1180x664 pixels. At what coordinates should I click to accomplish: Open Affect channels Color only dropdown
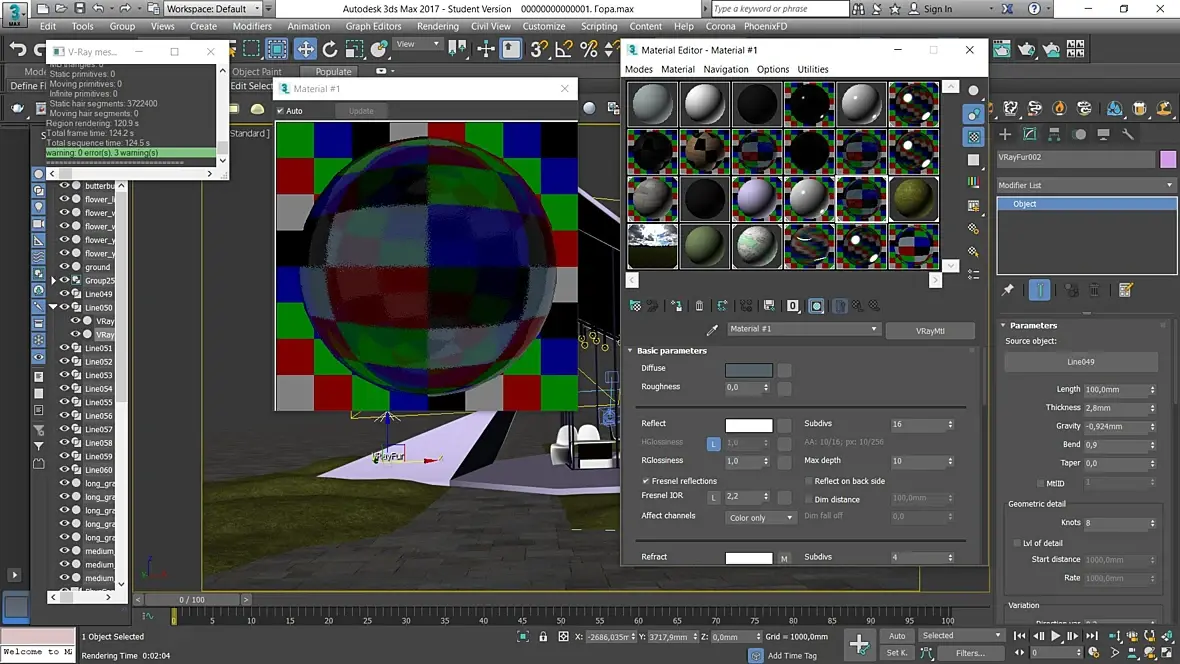pos(760,518)
